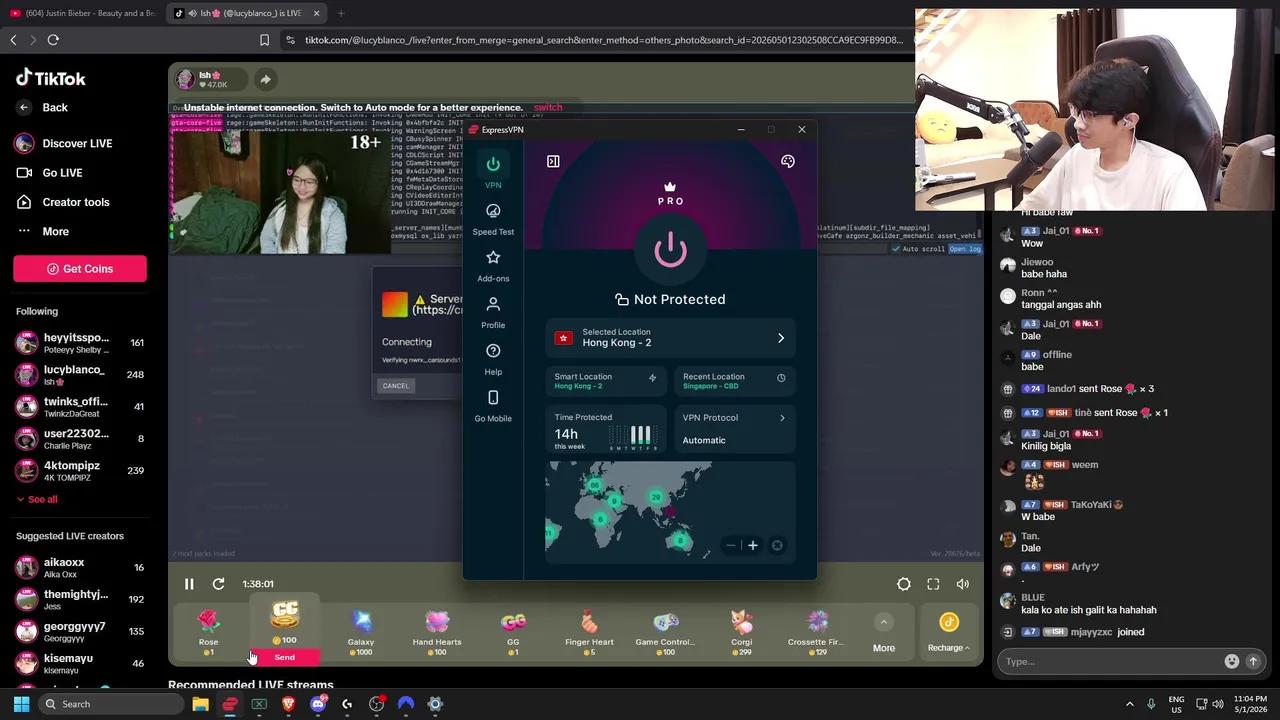Select Smart Location Hong Kong - 2
The image size is (1280, 720).
pyautogui.click(x=606, y=381)
